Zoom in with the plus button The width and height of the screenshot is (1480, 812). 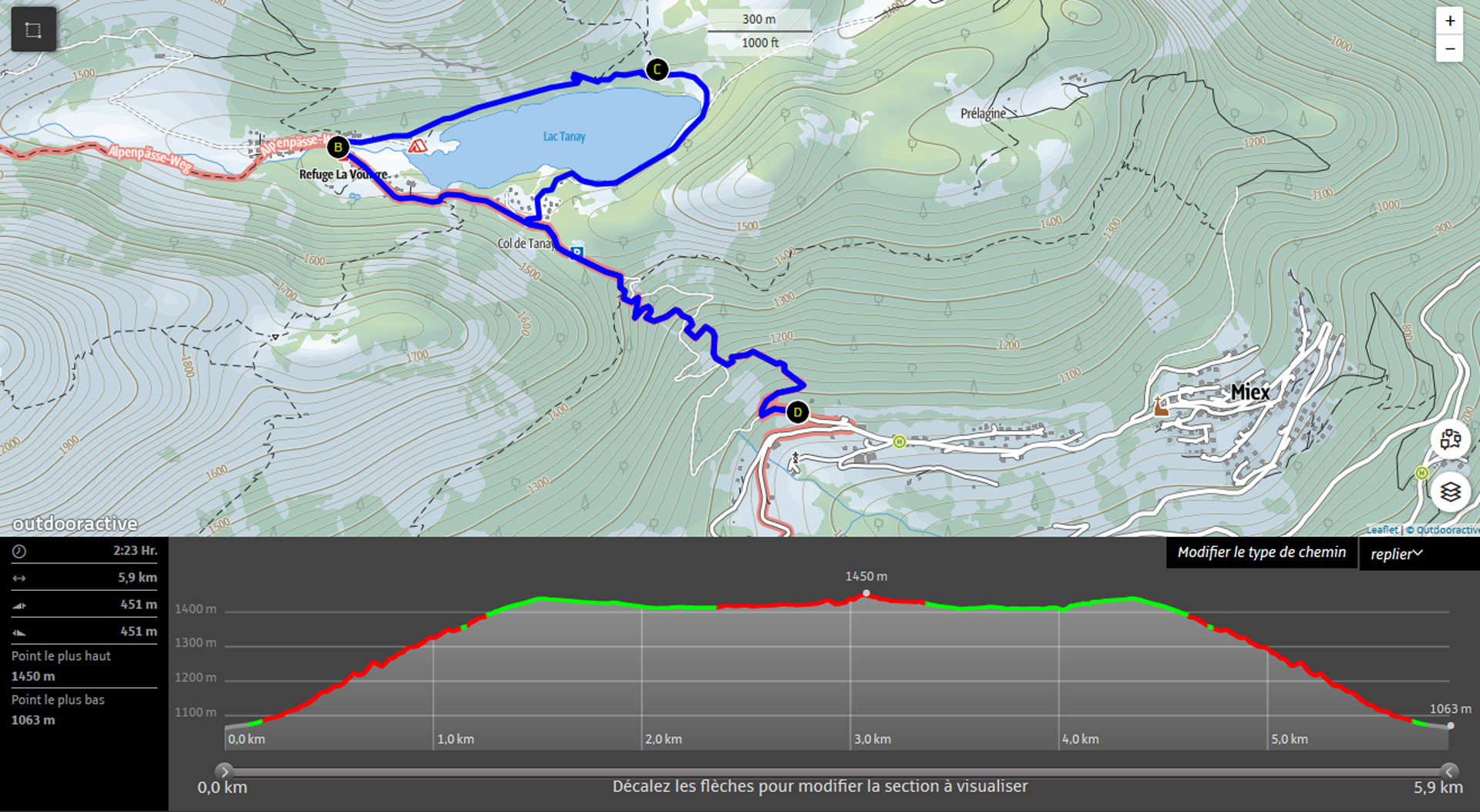point(1449,21)
